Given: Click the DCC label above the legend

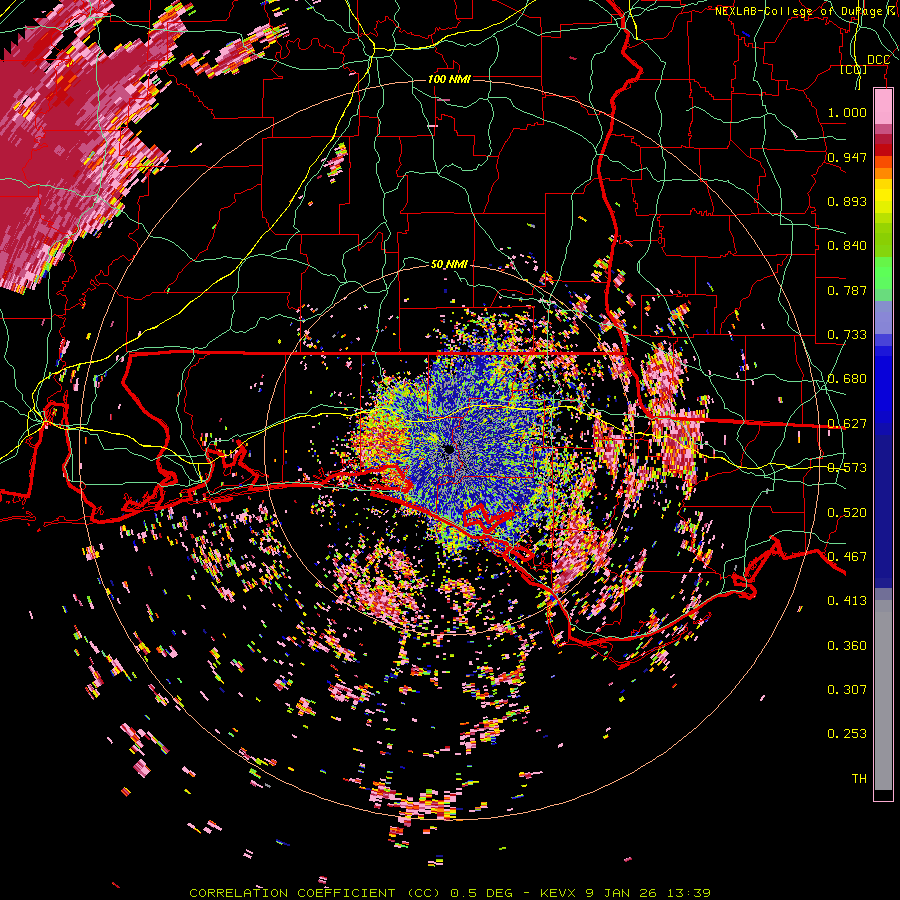Looking at the screenshot, I should pyautogui.click(x=878, y=60).
